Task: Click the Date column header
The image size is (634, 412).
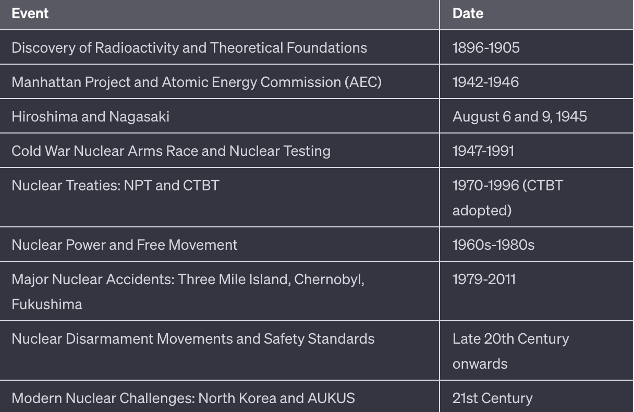Action: pos(468,14)
